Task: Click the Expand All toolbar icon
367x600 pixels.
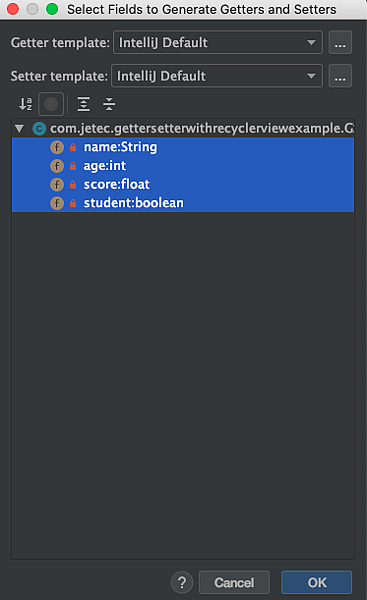Action: [83, 104]
